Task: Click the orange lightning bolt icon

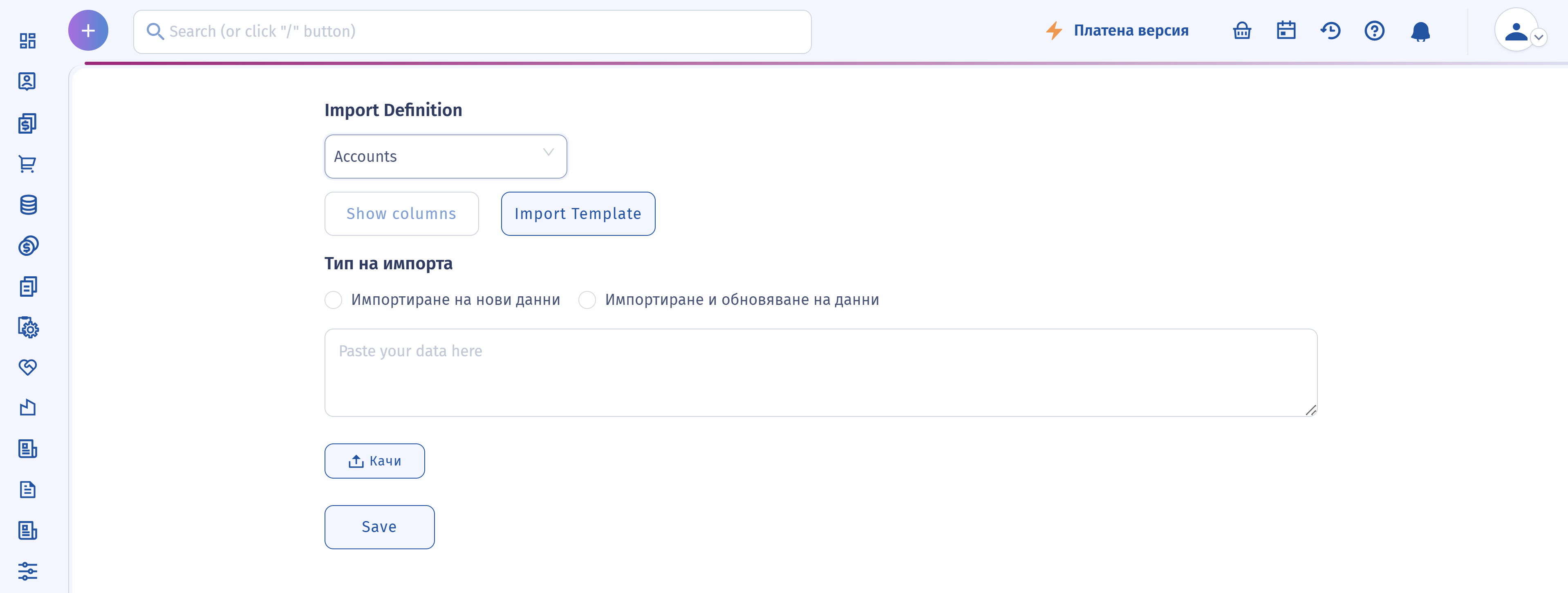Action: point(1054,30)
